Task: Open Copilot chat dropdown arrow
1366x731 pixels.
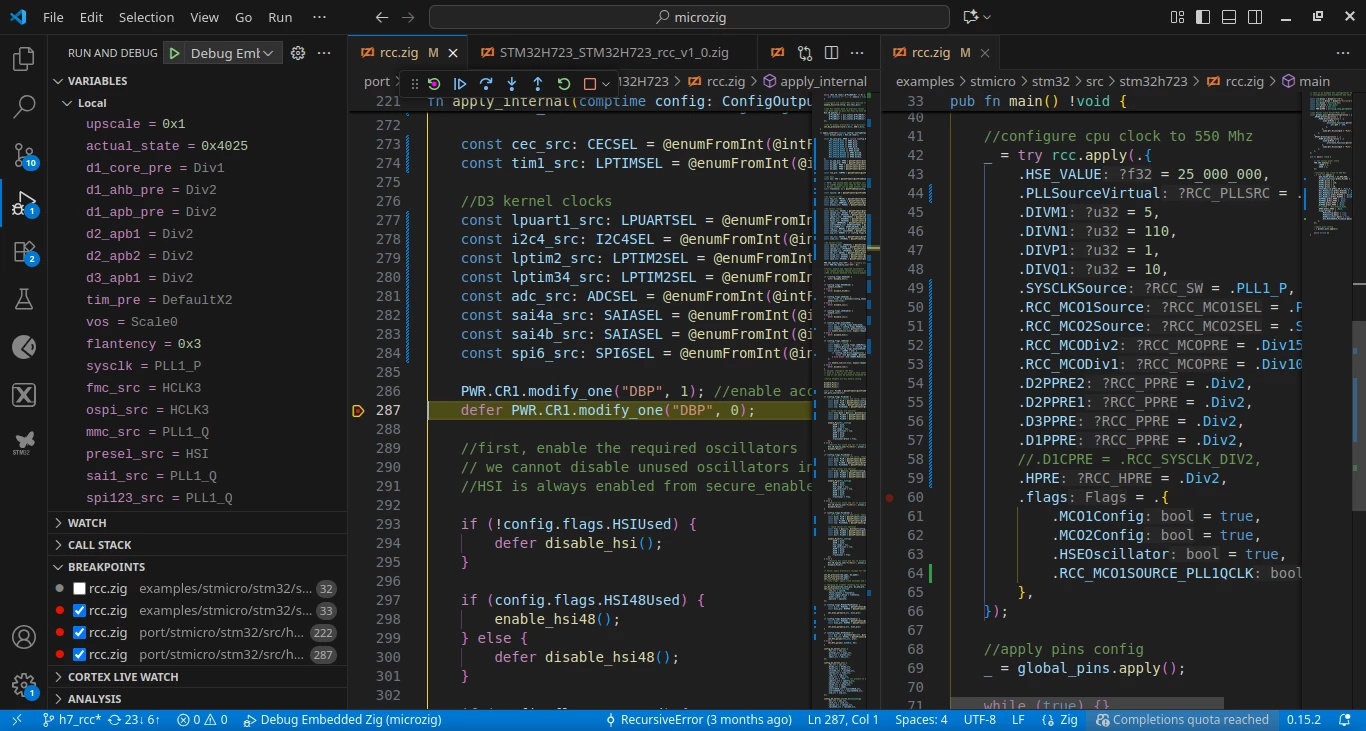Action: pos(987,17)
